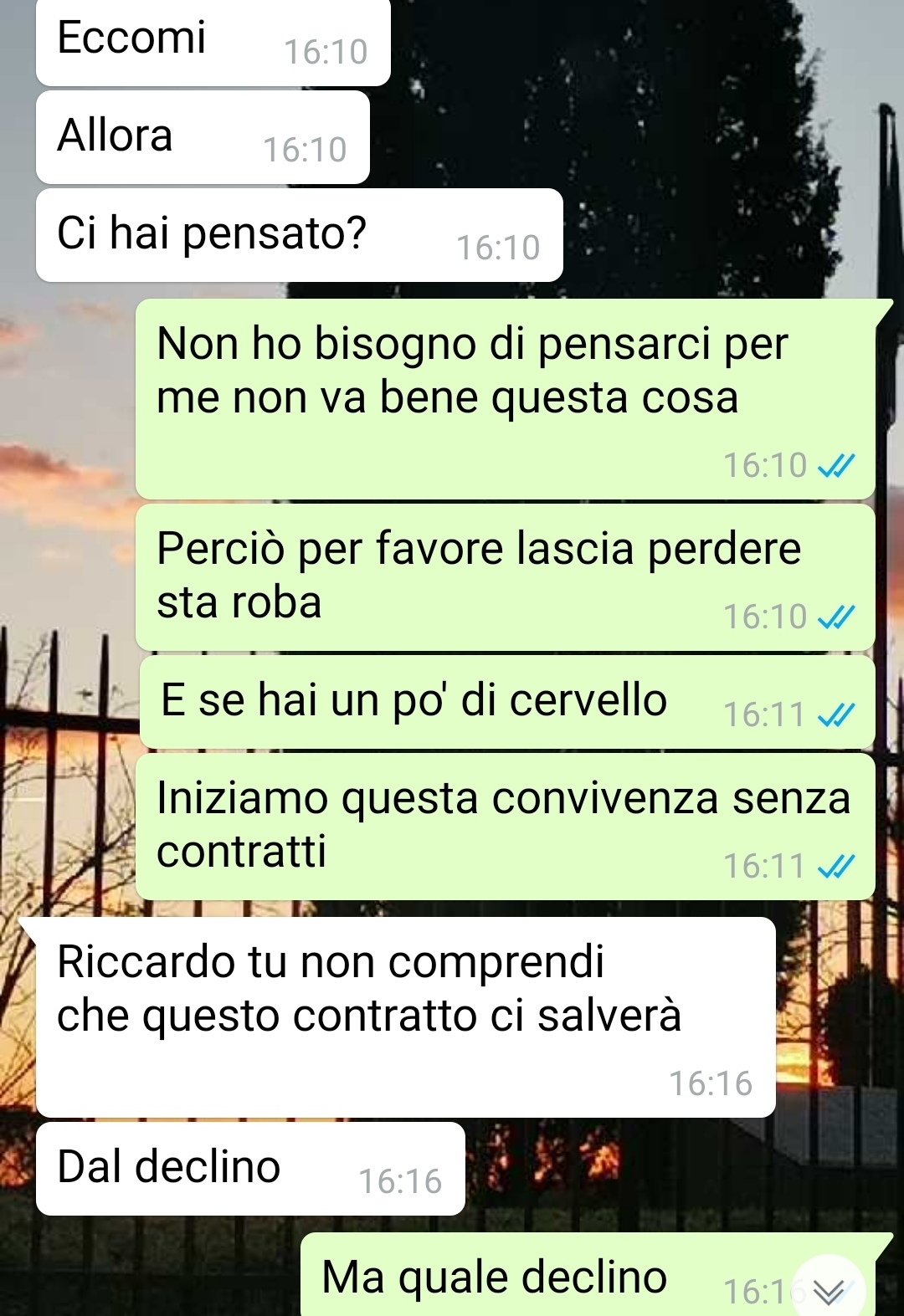
Task: Tap the 'Non ho bisogno di pensarci' message
Action: pyautogui.click(x=506, y=399)
